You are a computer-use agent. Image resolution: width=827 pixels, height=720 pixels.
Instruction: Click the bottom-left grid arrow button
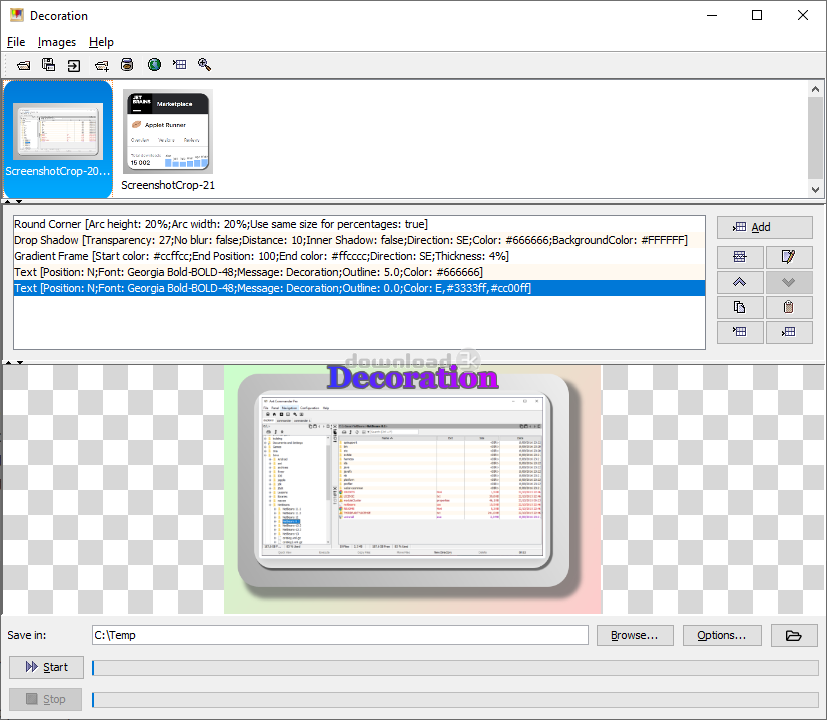(x=739, y=332)
